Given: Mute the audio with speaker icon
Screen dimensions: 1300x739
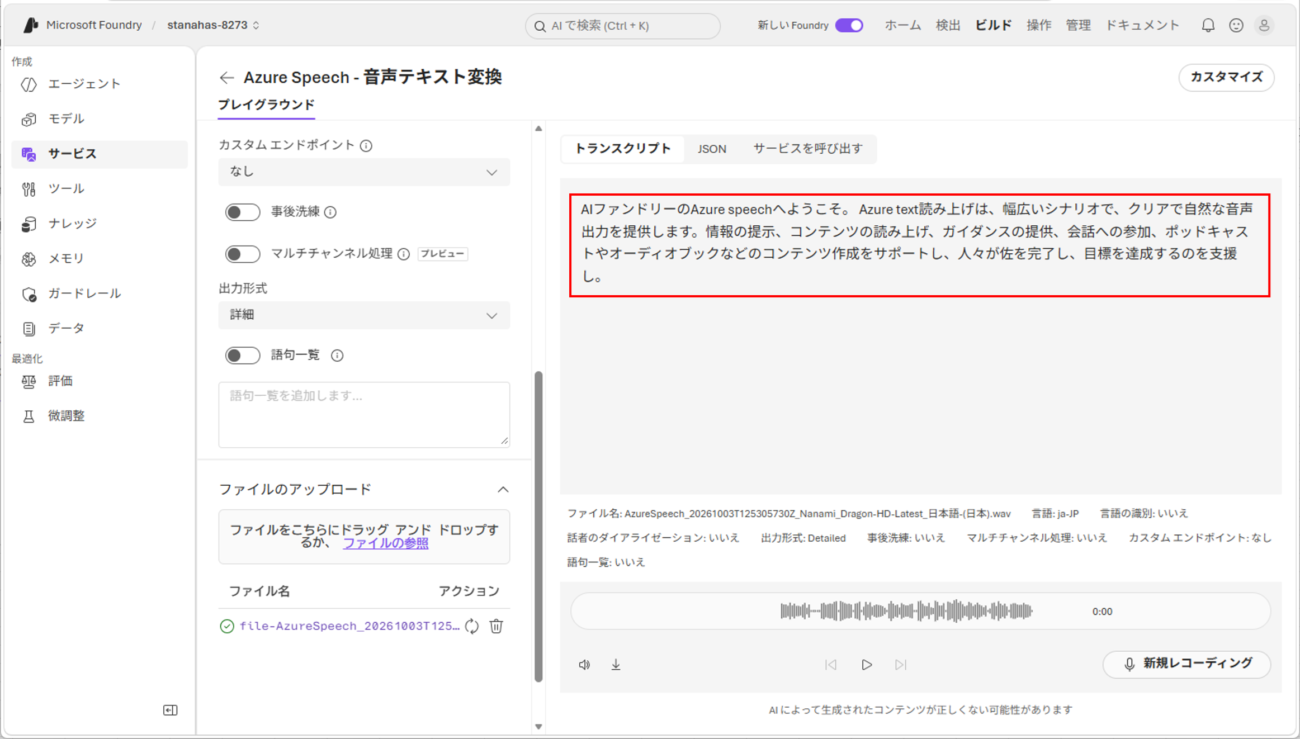Looking at the screenshot, I should coord(585,664).
